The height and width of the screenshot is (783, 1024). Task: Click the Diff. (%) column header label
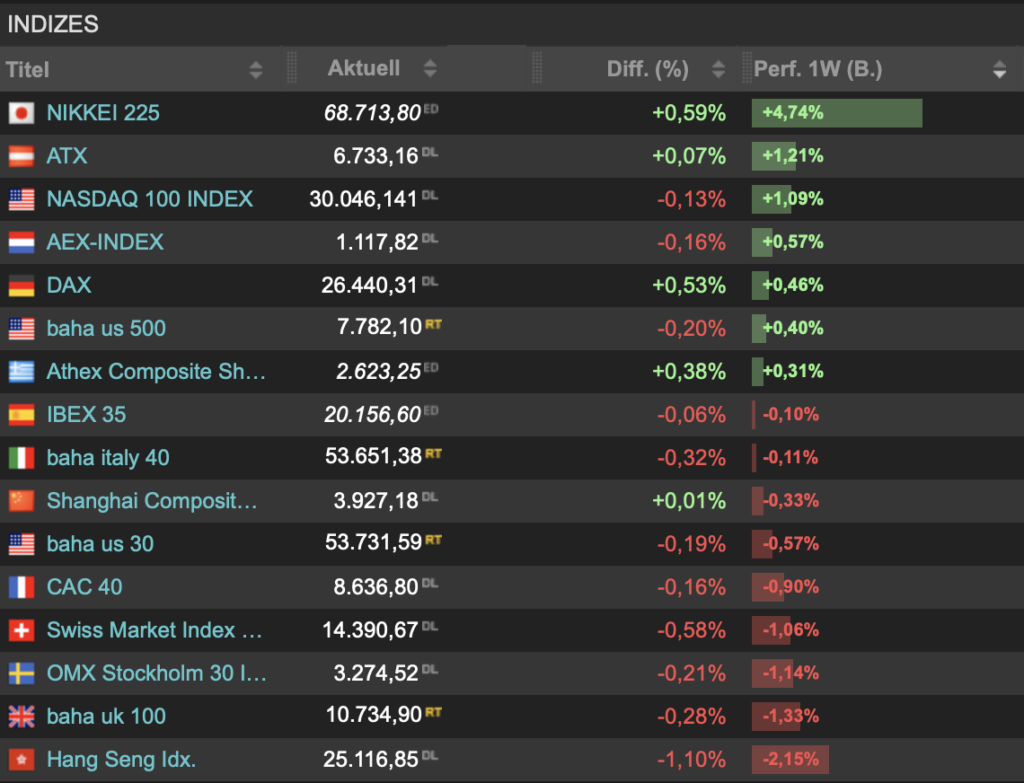tap(647, 69)
